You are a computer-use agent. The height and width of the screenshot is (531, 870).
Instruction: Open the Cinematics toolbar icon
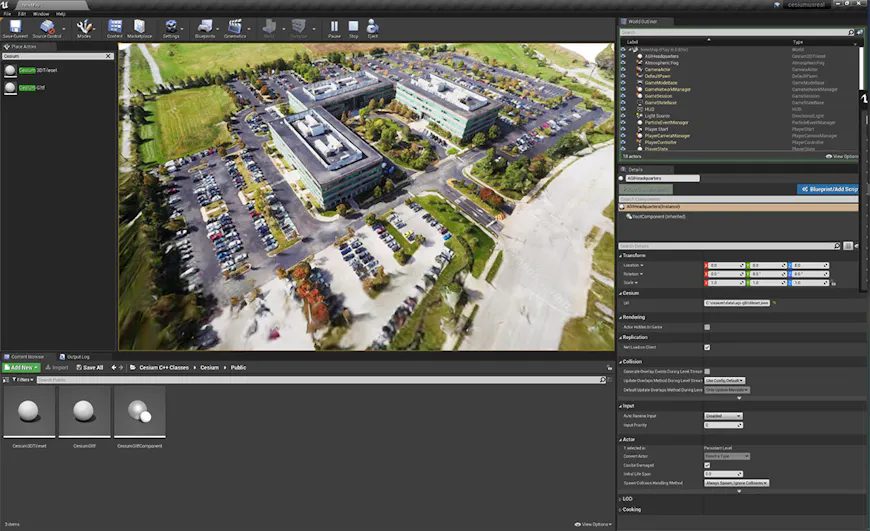coord(236,28)
